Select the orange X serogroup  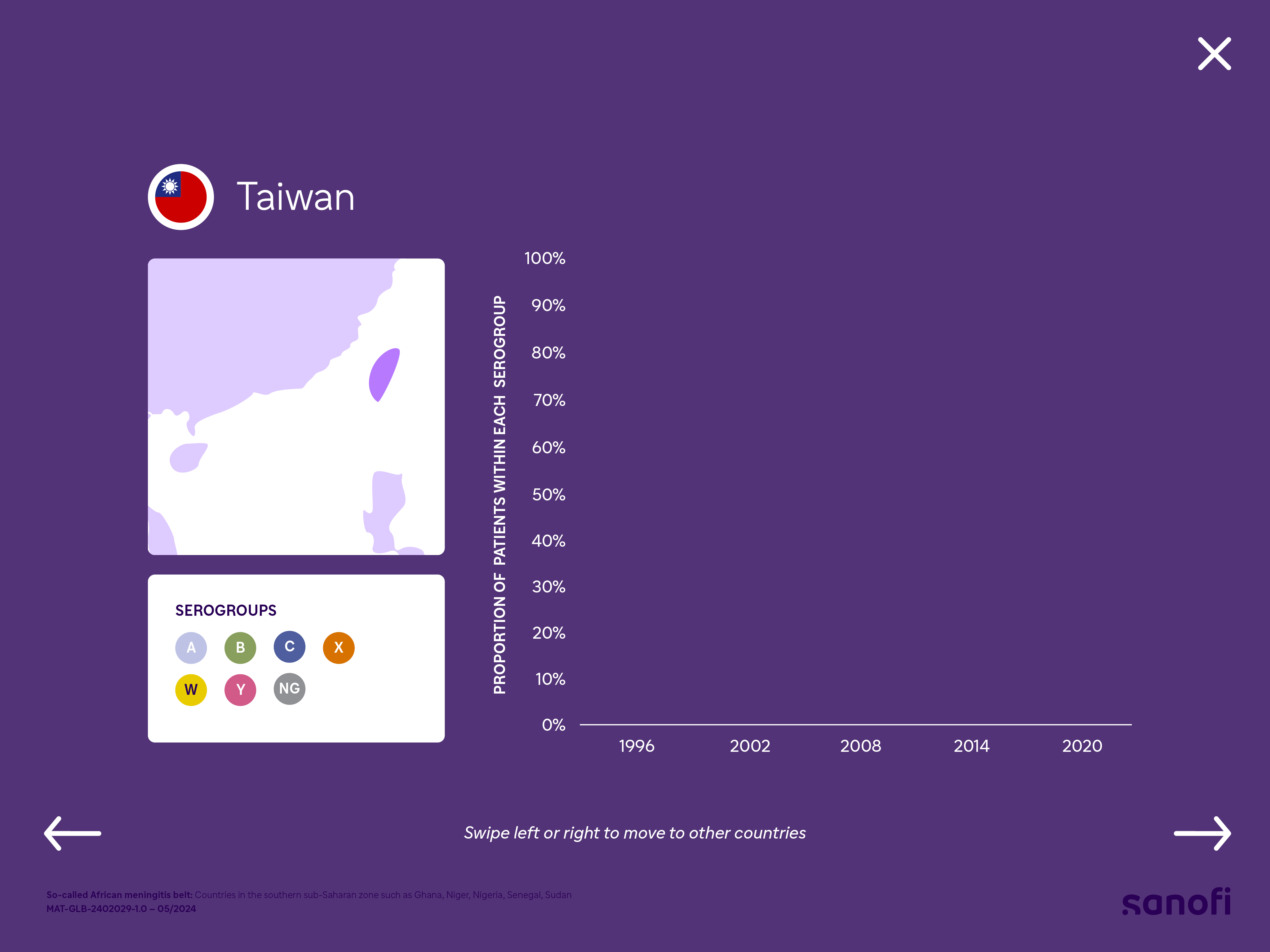(x=339, y=647)
